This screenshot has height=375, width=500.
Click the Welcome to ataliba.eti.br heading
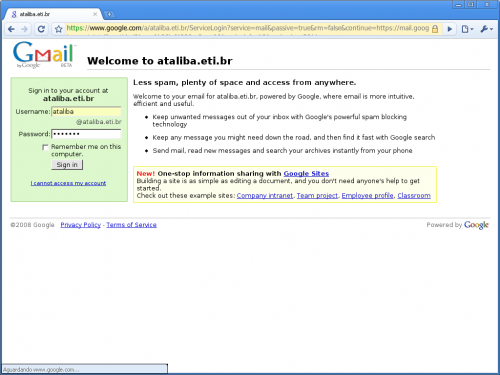coord(160,61)
